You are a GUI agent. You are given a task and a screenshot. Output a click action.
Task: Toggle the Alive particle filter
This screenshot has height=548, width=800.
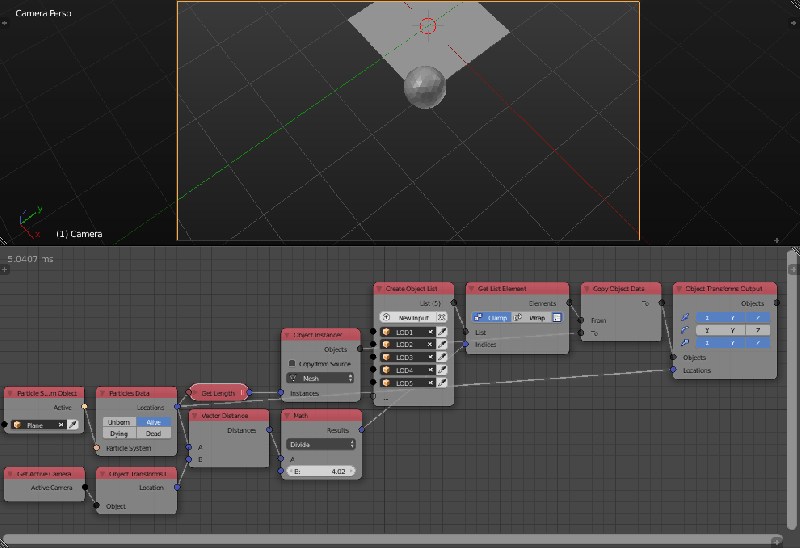click(154, 422)
